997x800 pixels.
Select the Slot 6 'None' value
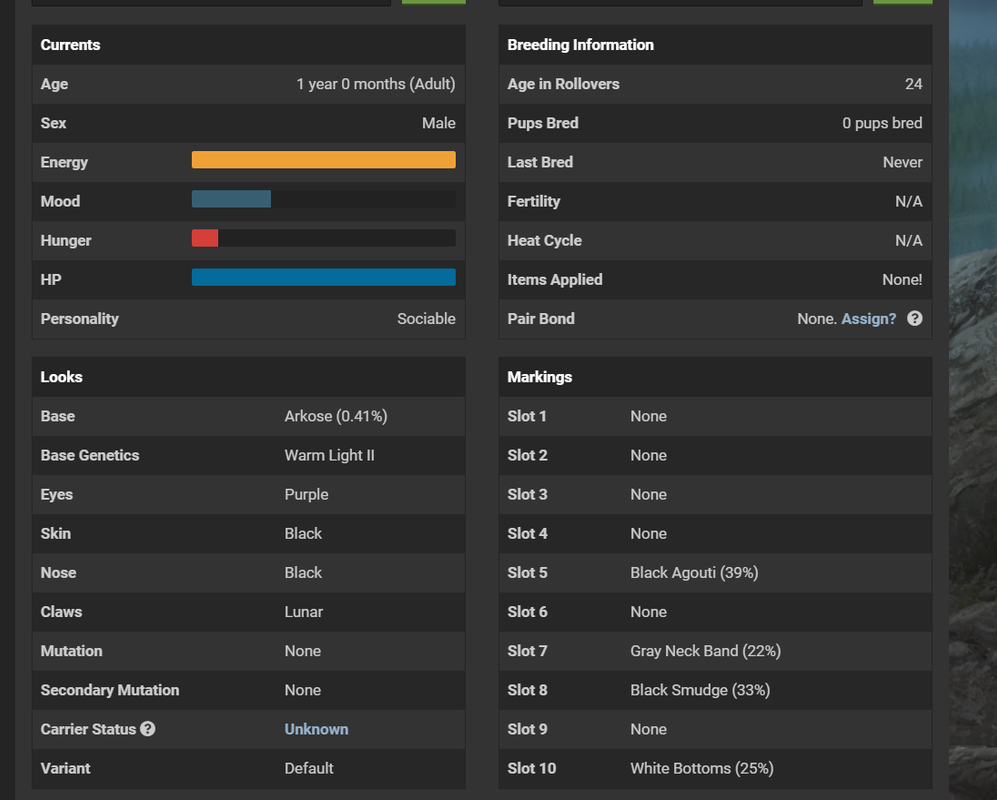(649, 612)
